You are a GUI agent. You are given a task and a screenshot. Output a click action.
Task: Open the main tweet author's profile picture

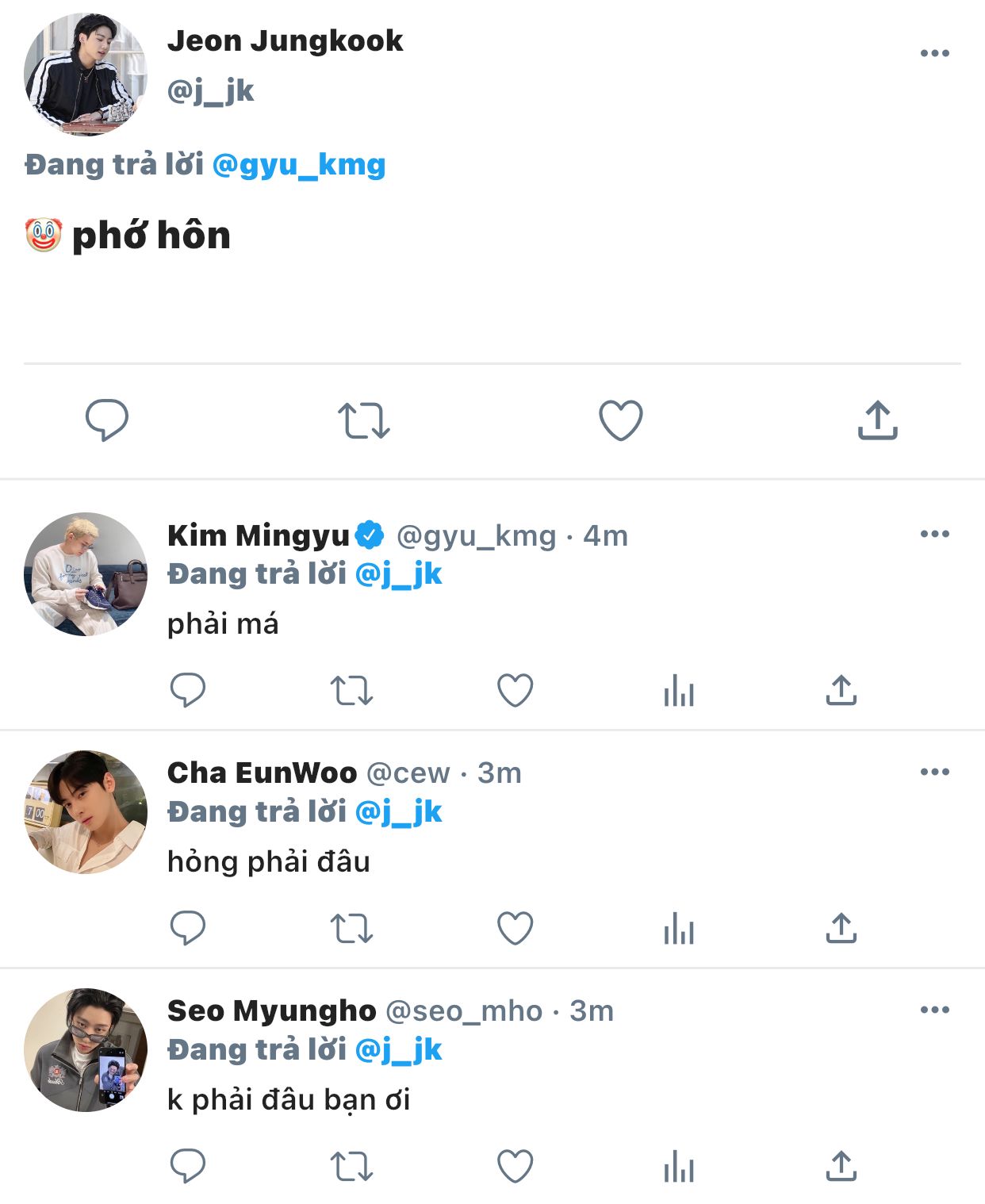(86, 74)
